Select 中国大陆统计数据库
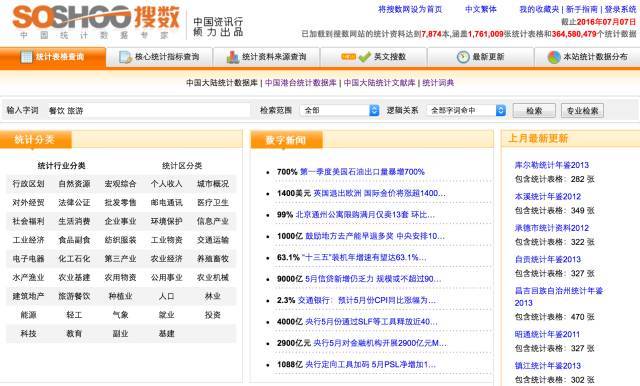Image resolution: width=640 pixels, height=386 pixels. click(x=222, y=83)
